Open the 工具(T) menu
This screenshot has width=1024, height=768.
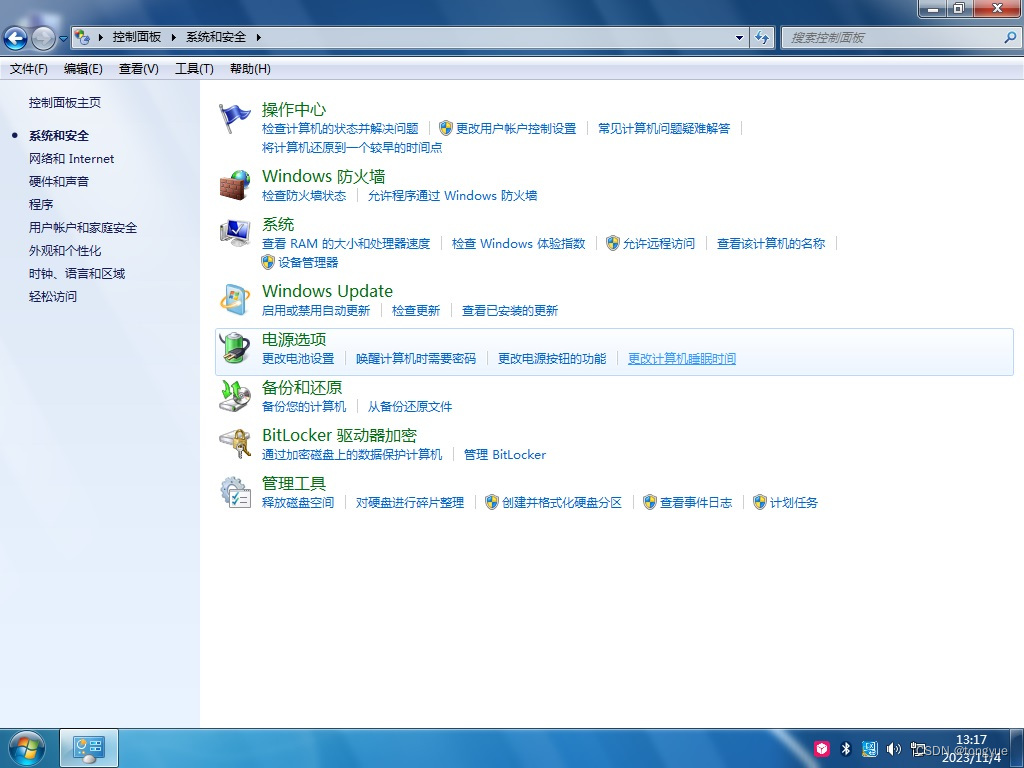click(194, 69)
